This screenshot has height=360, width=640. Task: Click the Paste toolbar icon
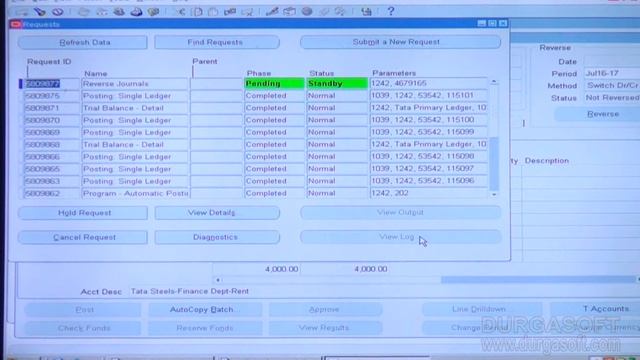pyautogui.click(x=213, y=11)
